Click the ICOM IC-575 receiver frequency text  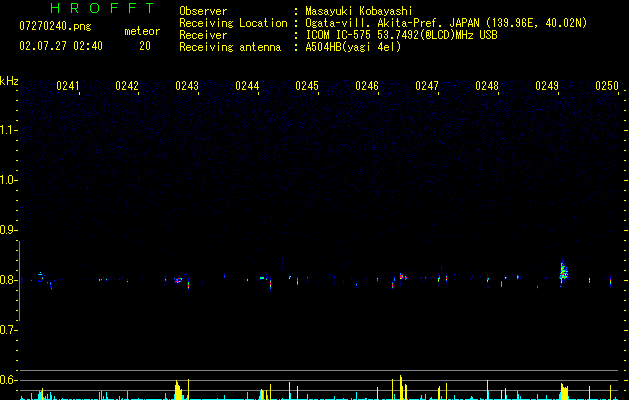click(402, 35)
